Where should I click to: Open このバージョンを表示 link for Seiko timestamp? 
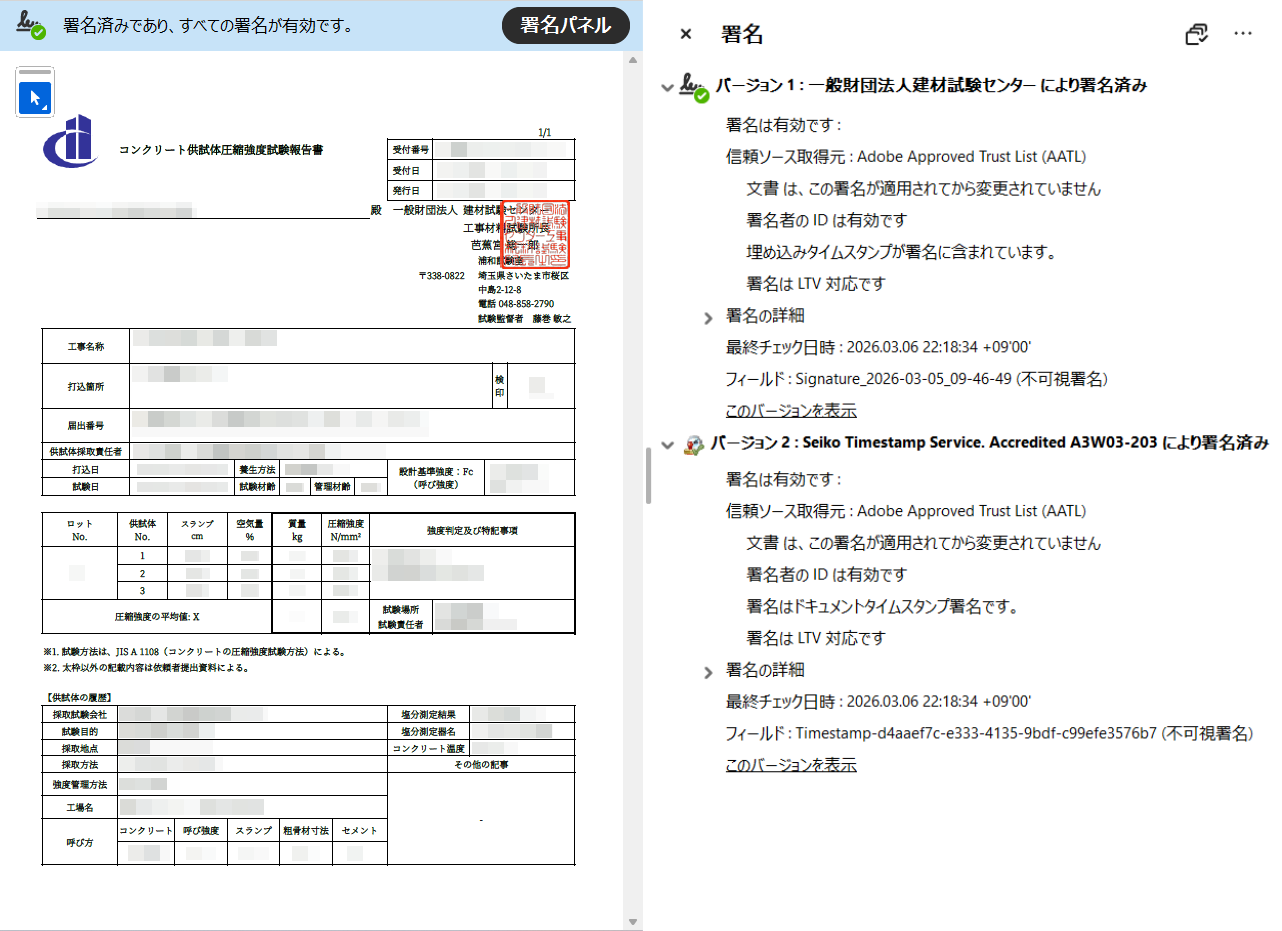pyautogui.click(x=791, y=765)
